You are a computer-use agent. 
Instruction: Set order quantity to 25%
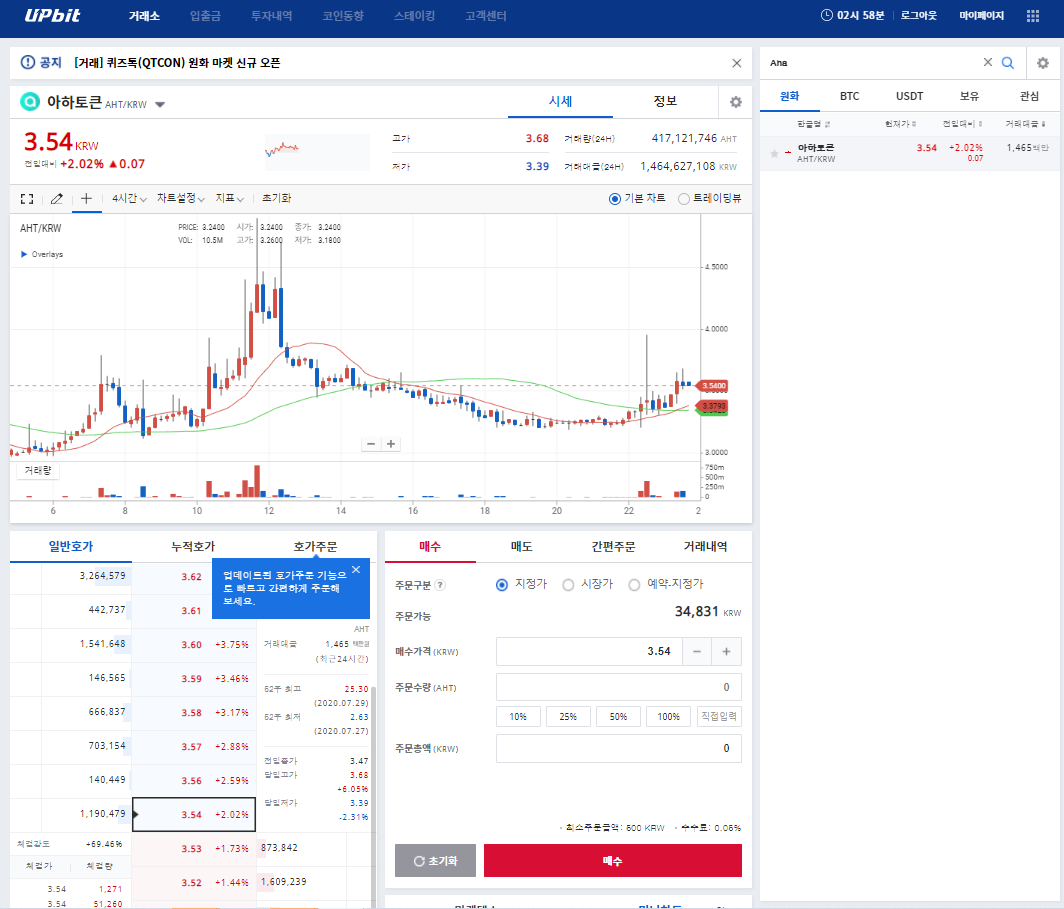[568, 716]
